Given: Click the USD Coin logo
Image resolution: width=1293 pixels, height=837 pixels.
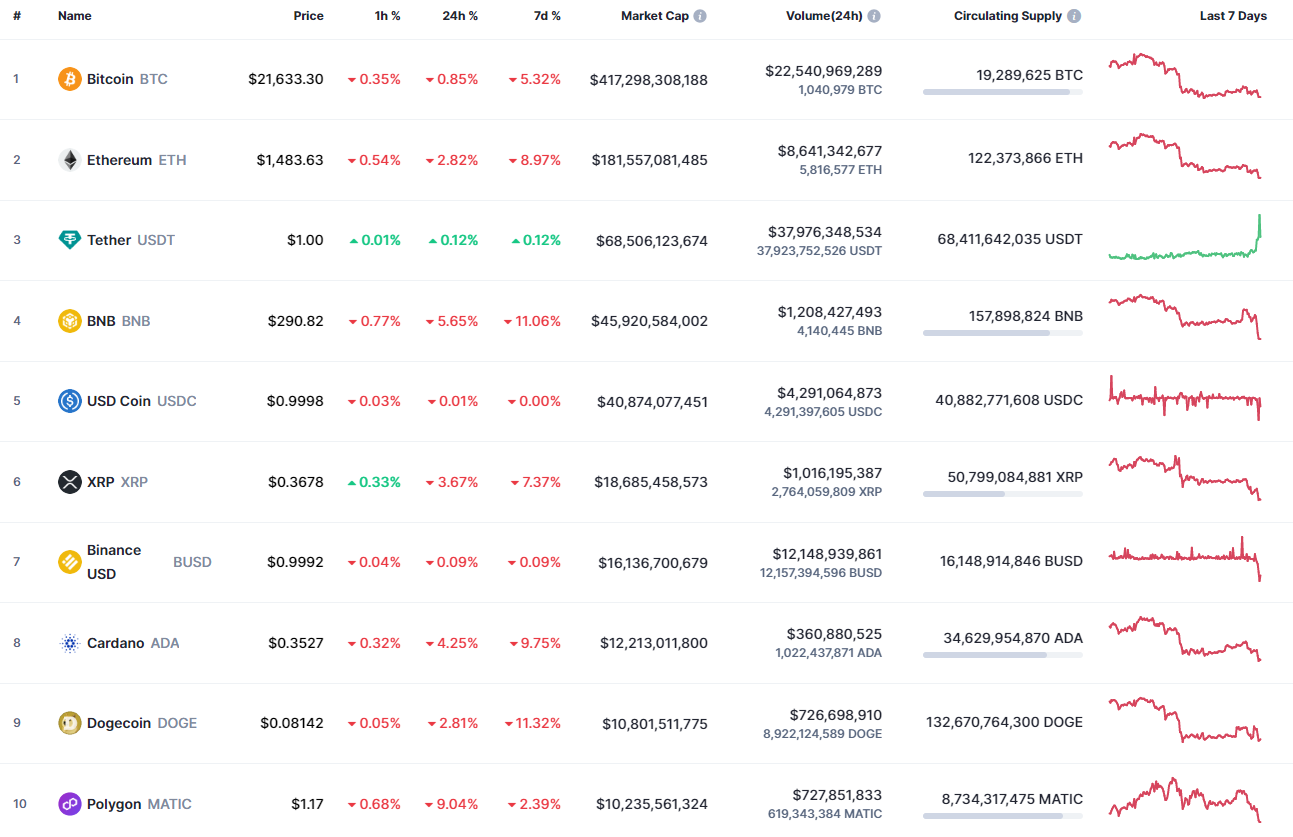Looking at the screenshot, I should 68,400.
